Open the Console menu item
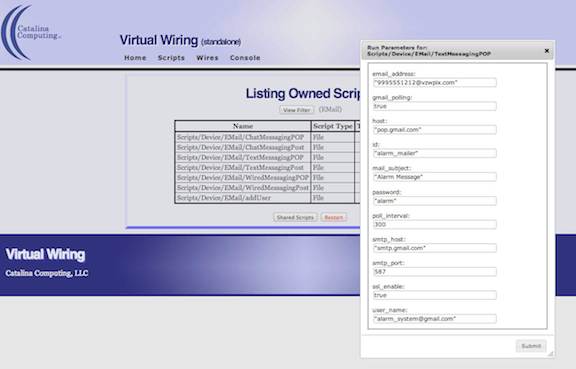This screenshot has width=576, height=369. 245,58
